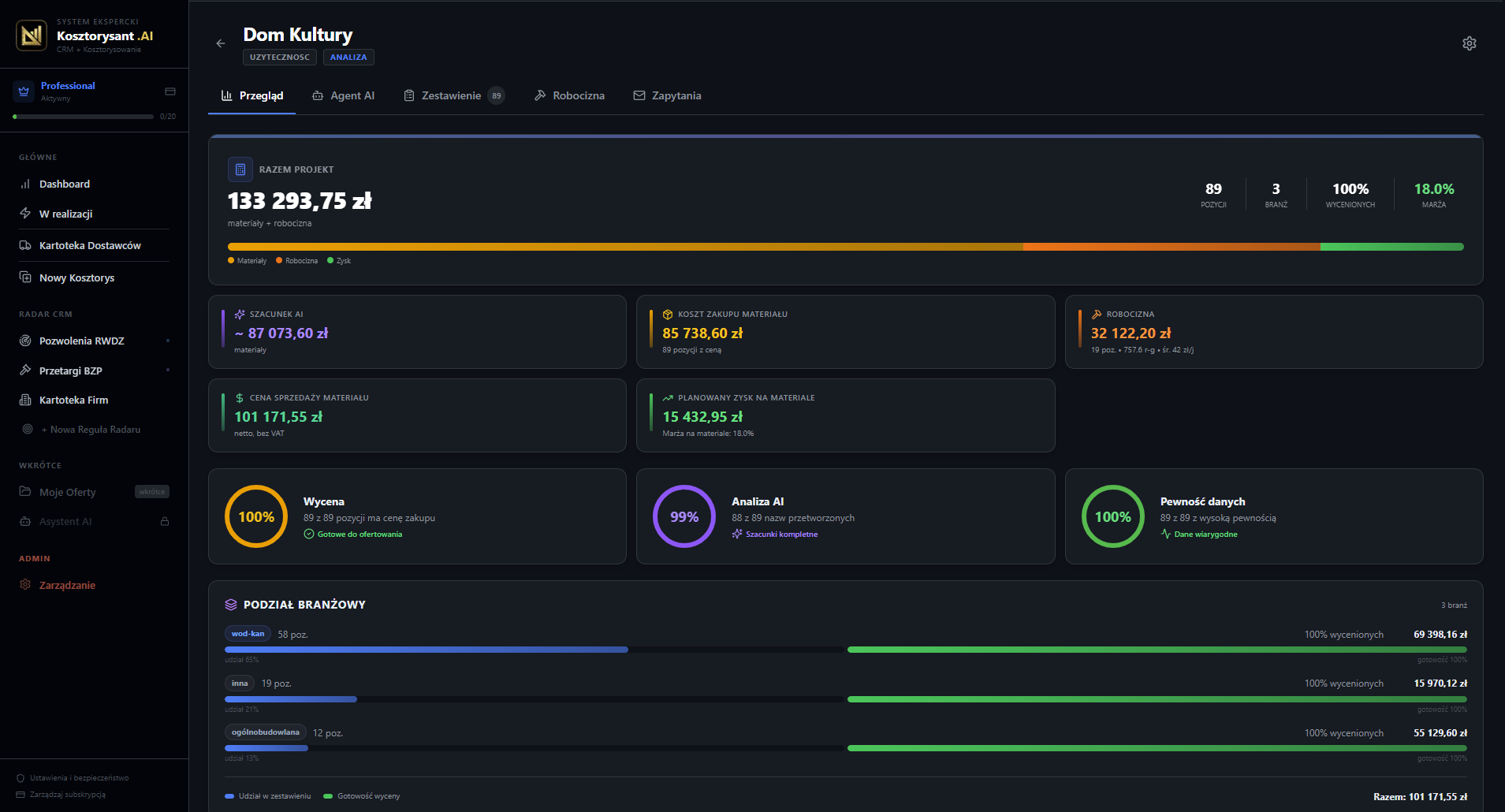
Task: Click the ANALIZA badge under Dom Kultury
Action: 348,57
